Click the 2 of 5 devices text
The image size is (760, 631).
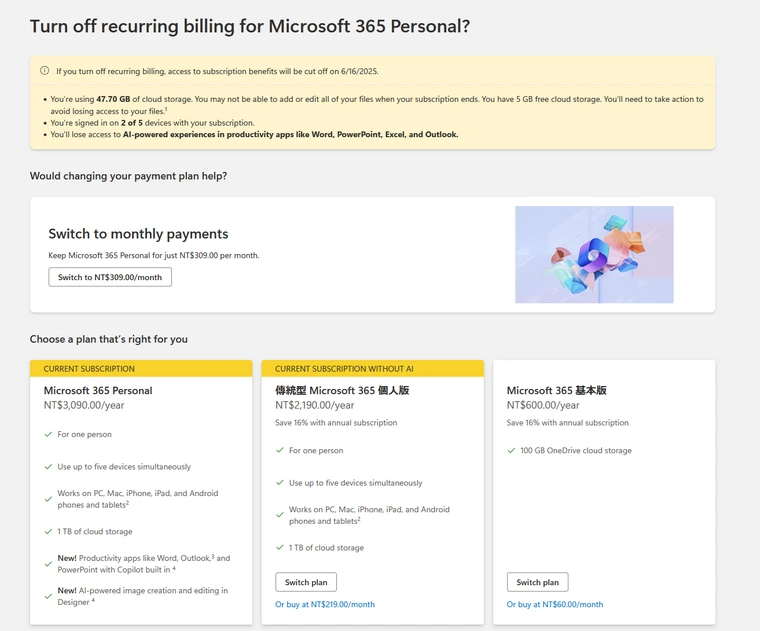coord(132,123)
